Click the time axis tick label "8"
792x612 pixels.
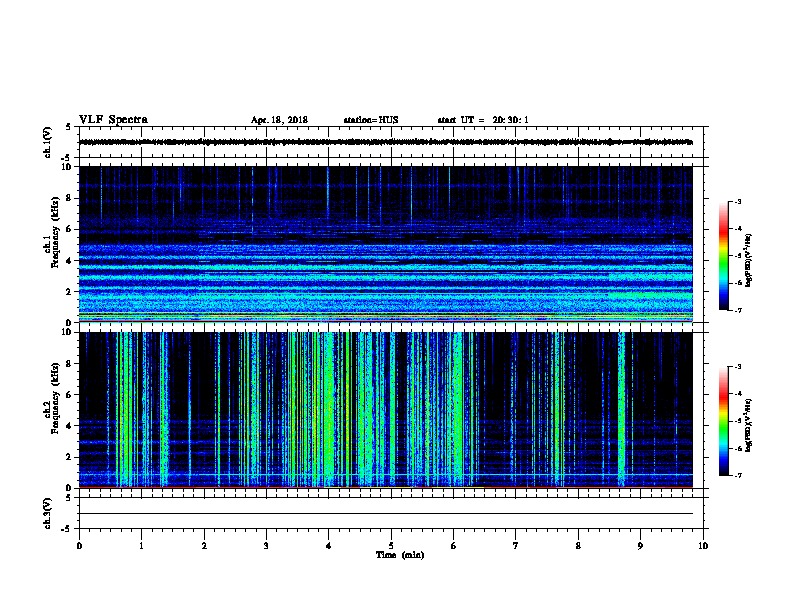coord(578,546)
